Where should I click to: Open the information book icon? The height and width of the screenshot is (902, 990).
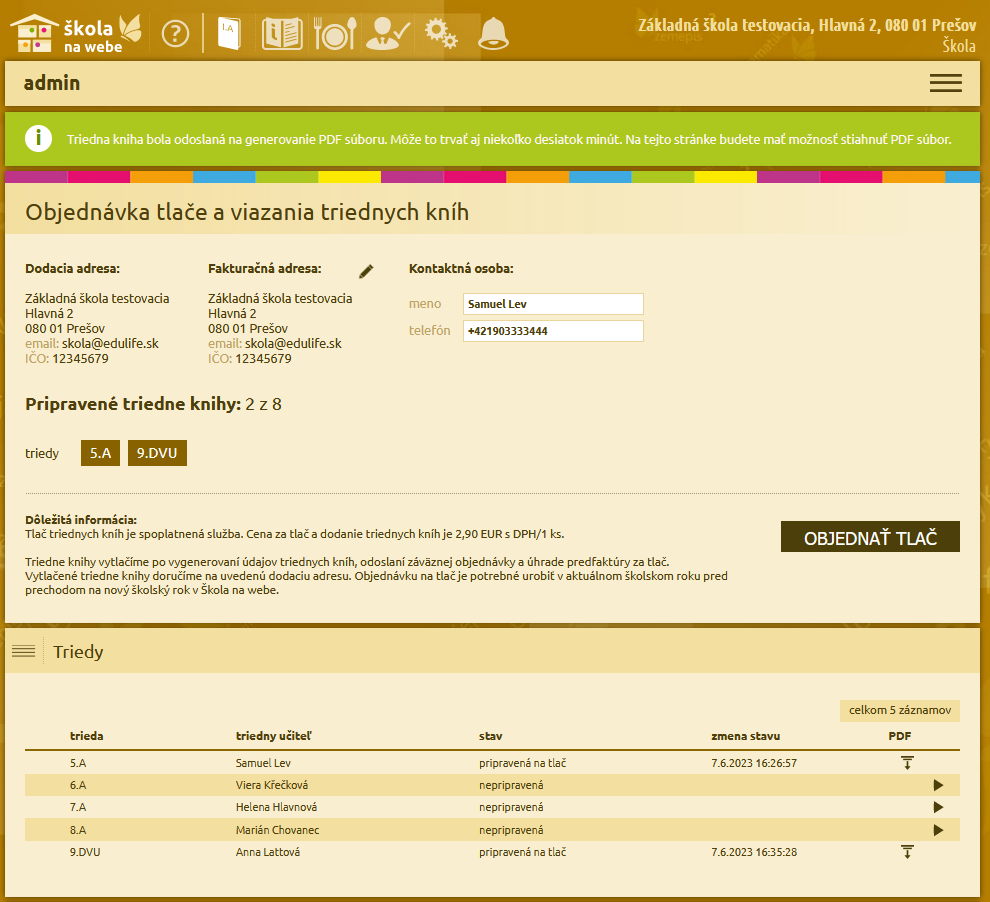click(282, 33)
